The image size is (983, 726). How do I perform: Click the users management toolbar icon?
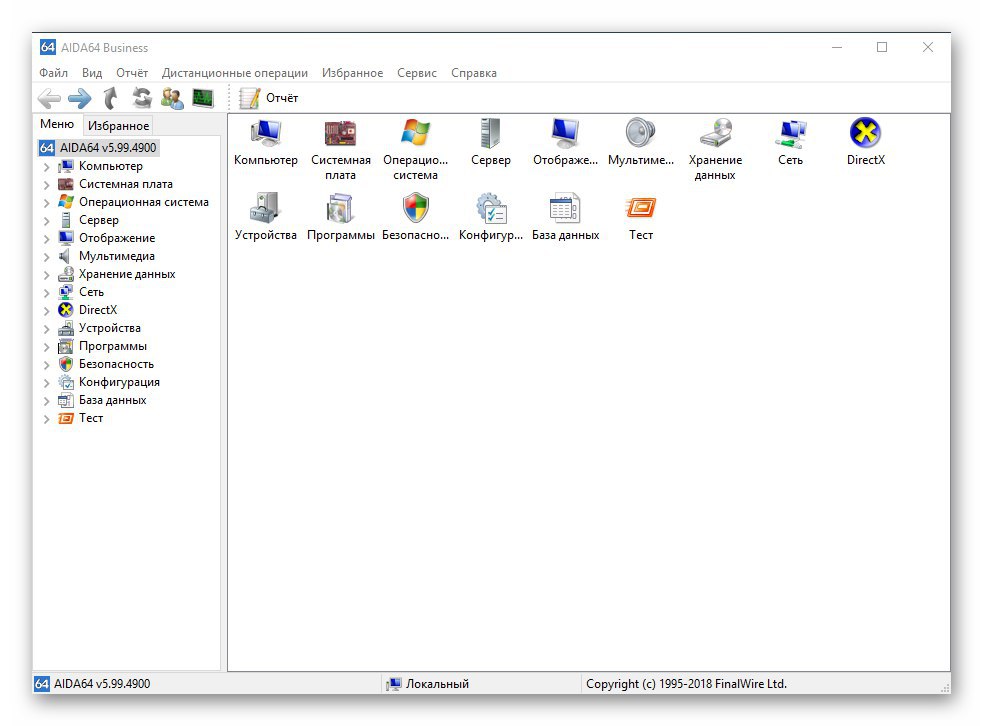point(172,98)
